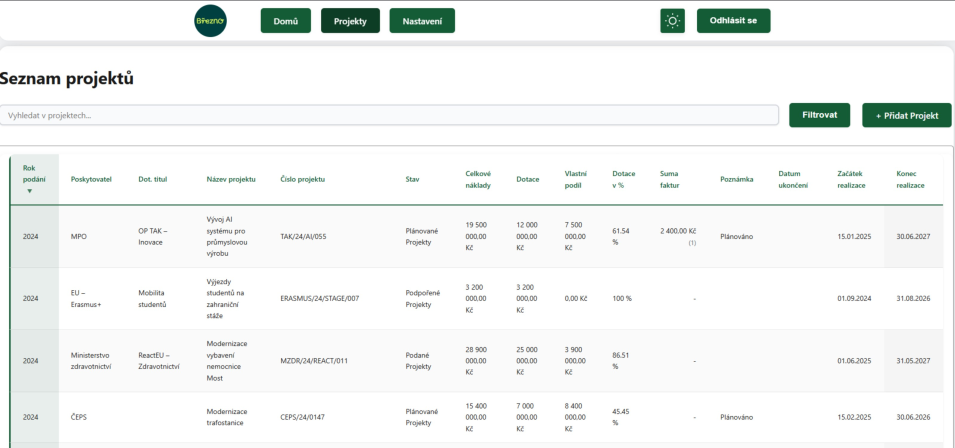955x448 pixels.
Task: Click the Odhlásit se button
Action: point(733,21)
